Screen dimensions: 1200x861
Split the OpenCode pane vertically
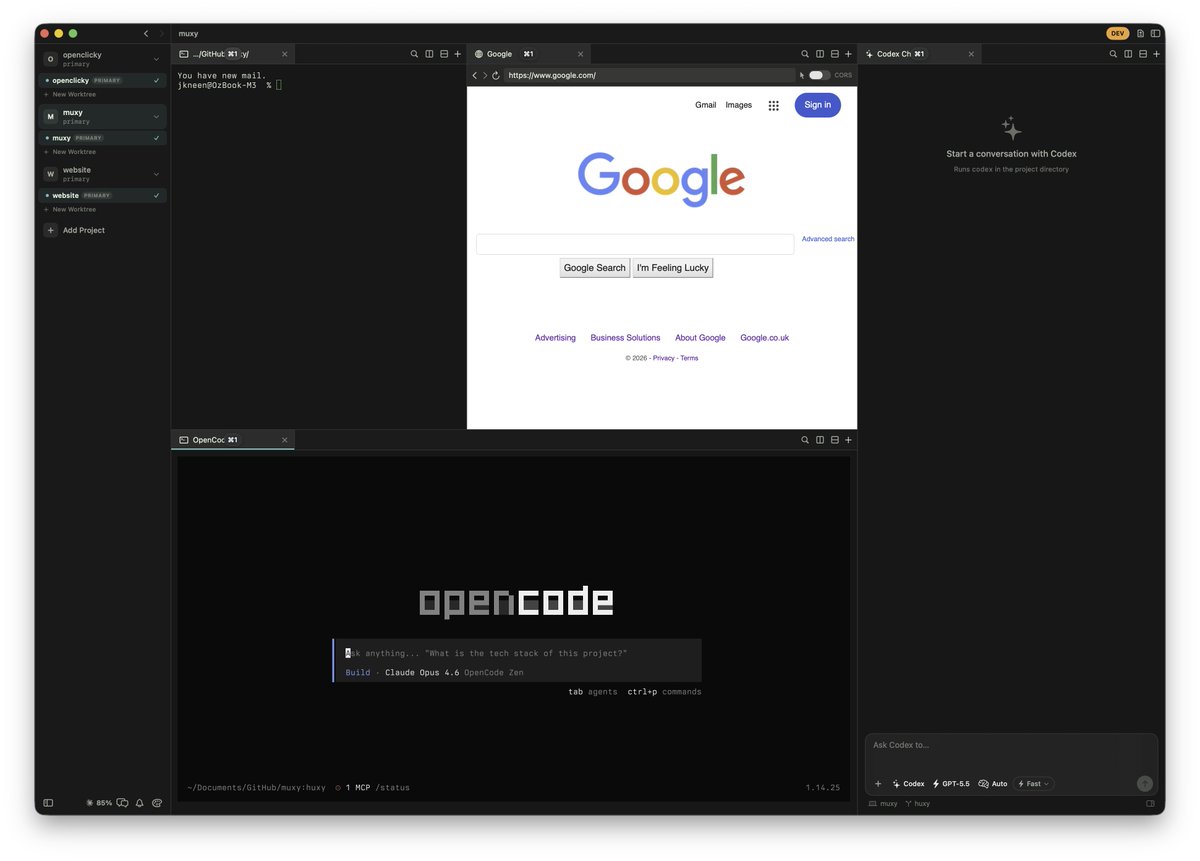coord(820,440)
